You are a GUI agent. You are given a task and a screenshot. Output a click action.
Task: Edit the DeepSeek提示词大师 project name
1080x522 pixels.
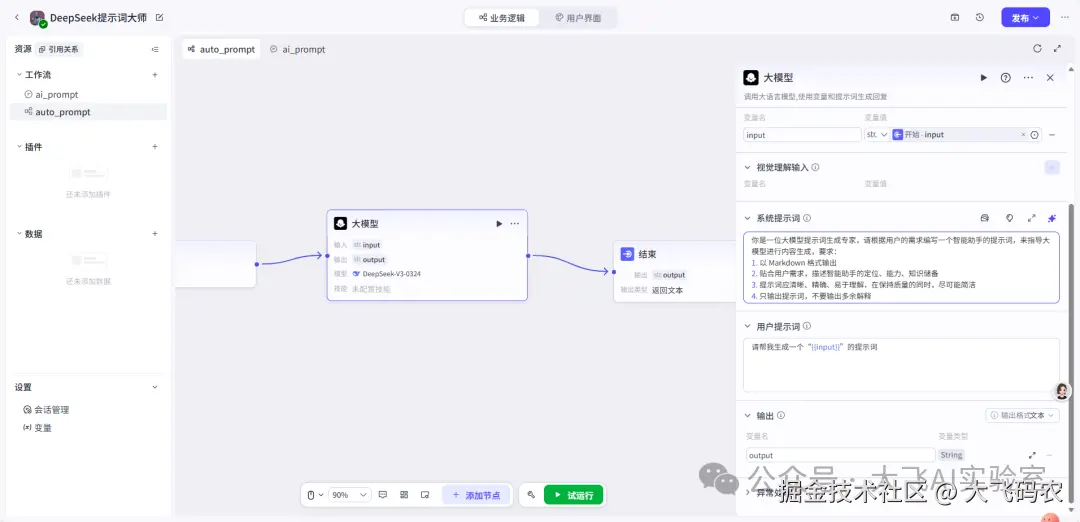click(160, 17)
